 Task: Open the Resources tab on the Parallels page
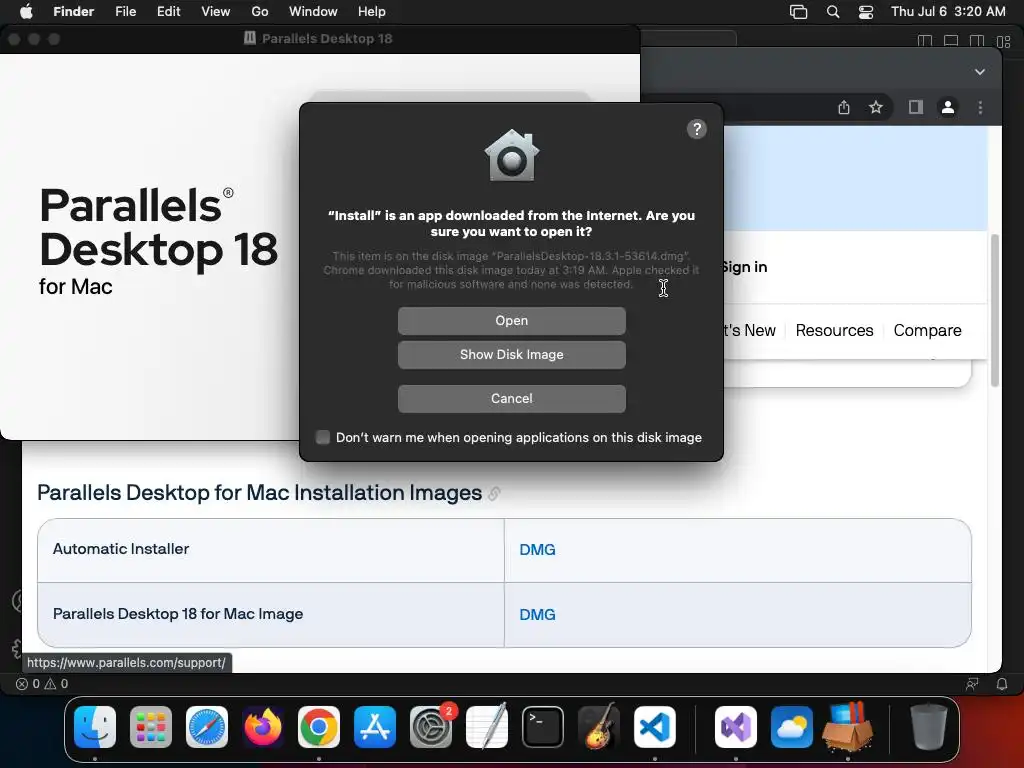coord(834,330)
